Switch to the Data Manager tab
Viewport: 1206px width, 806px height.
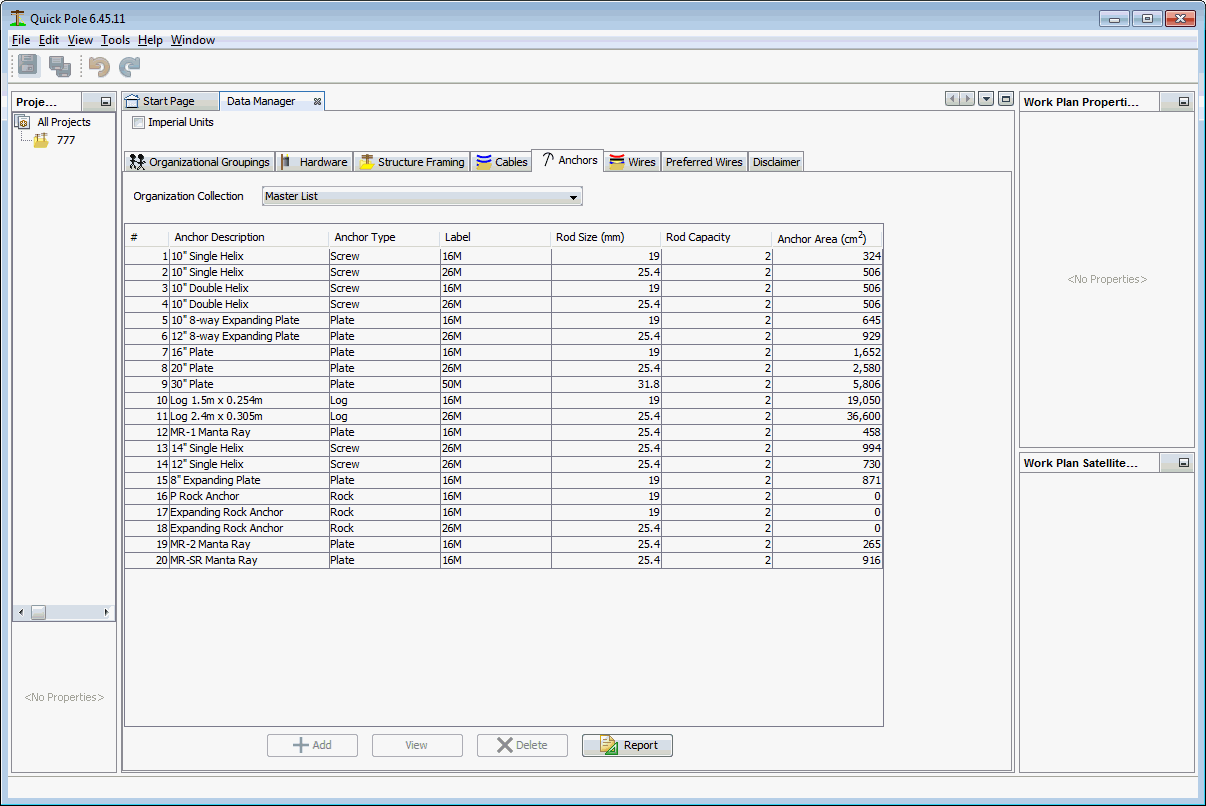point(261,101)
